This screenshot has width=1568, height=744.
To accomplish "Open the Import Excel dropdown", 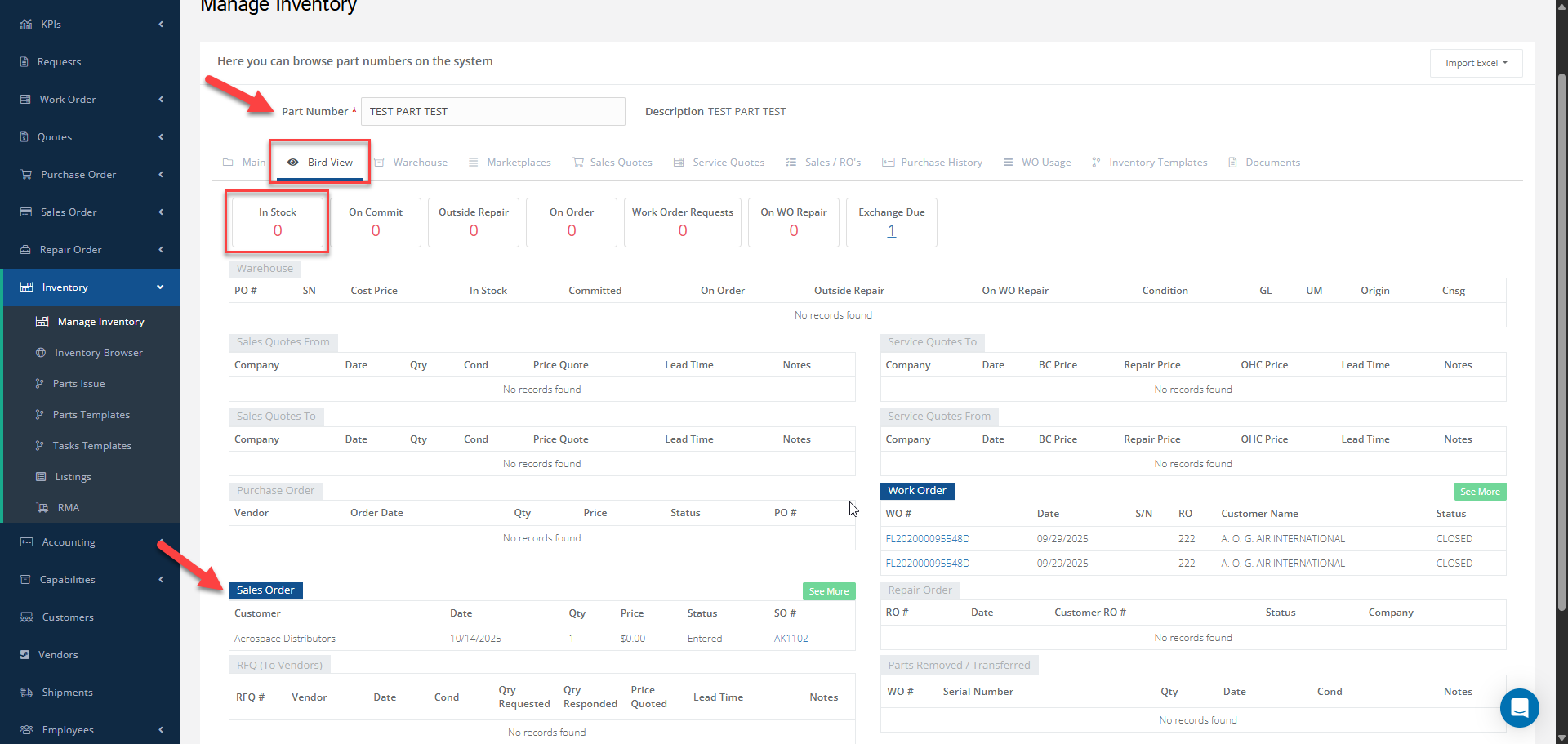I will (1476, 63).
